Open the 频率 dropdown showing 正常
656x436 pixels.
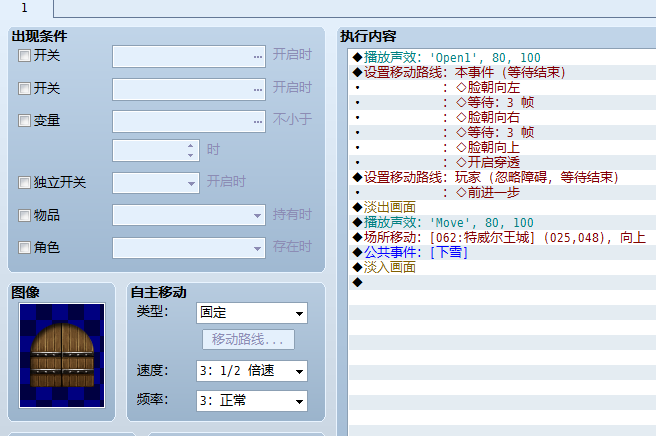(252, 401)
